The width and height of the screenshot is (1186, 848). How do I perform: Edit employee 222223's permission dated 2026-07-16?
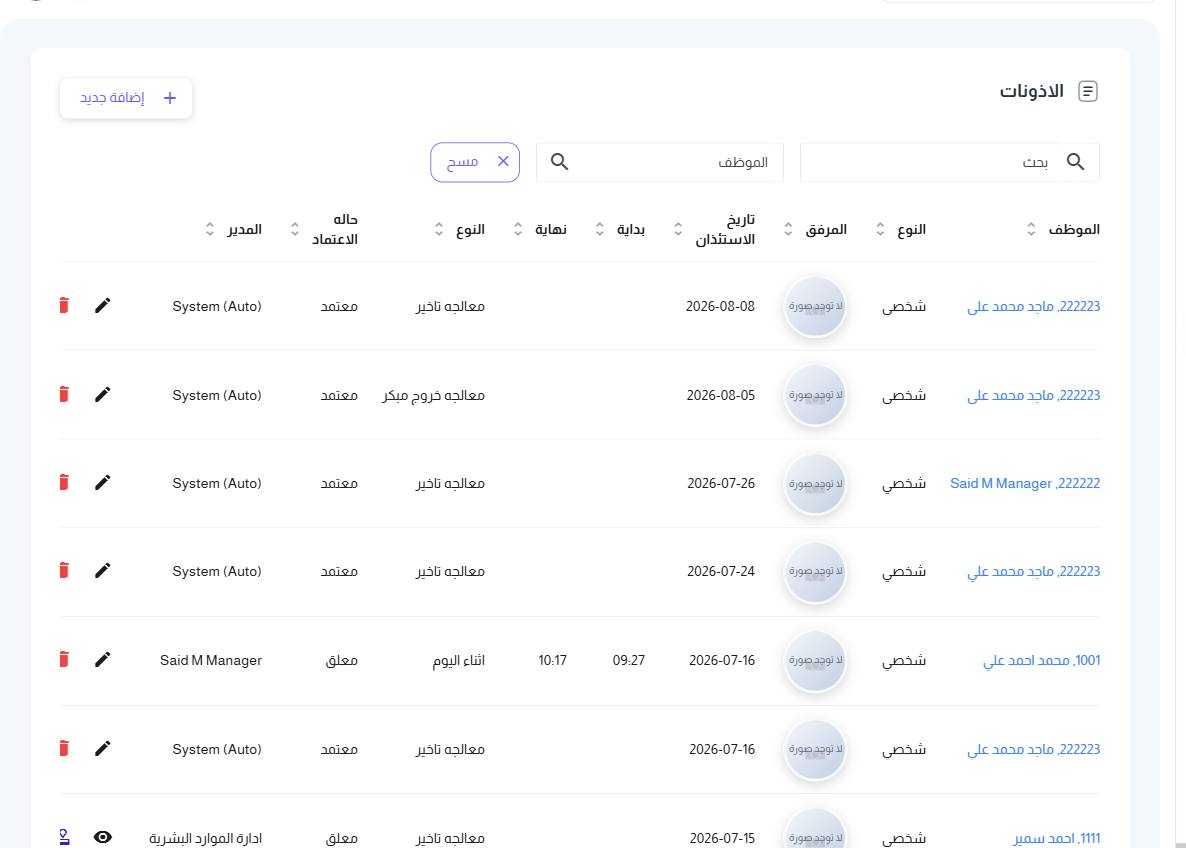(103, 749)
